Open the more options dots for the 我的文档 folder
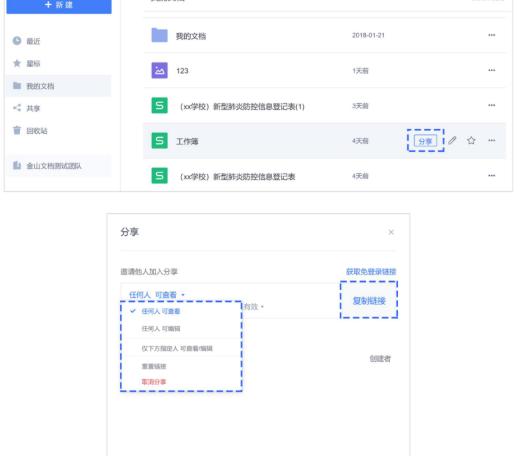This screenshot has width=531, height=456. [492, 35]
